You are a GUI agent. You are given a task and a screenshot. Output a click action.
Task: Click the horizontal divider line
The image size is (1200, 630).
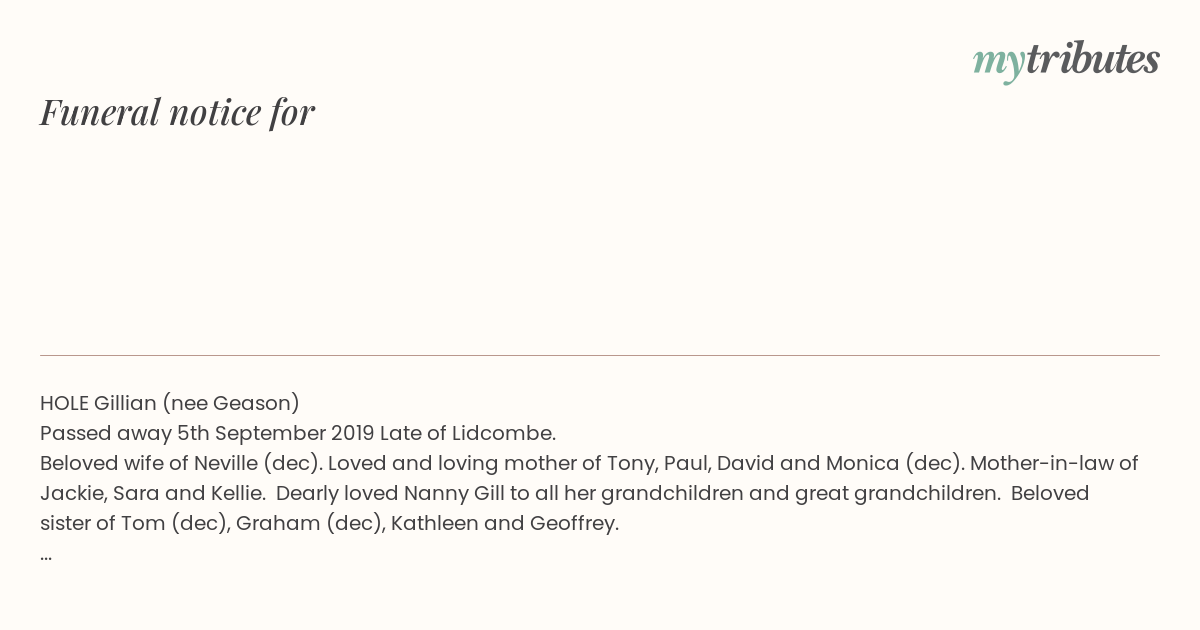pyautogui.click(x=600, y=355)
